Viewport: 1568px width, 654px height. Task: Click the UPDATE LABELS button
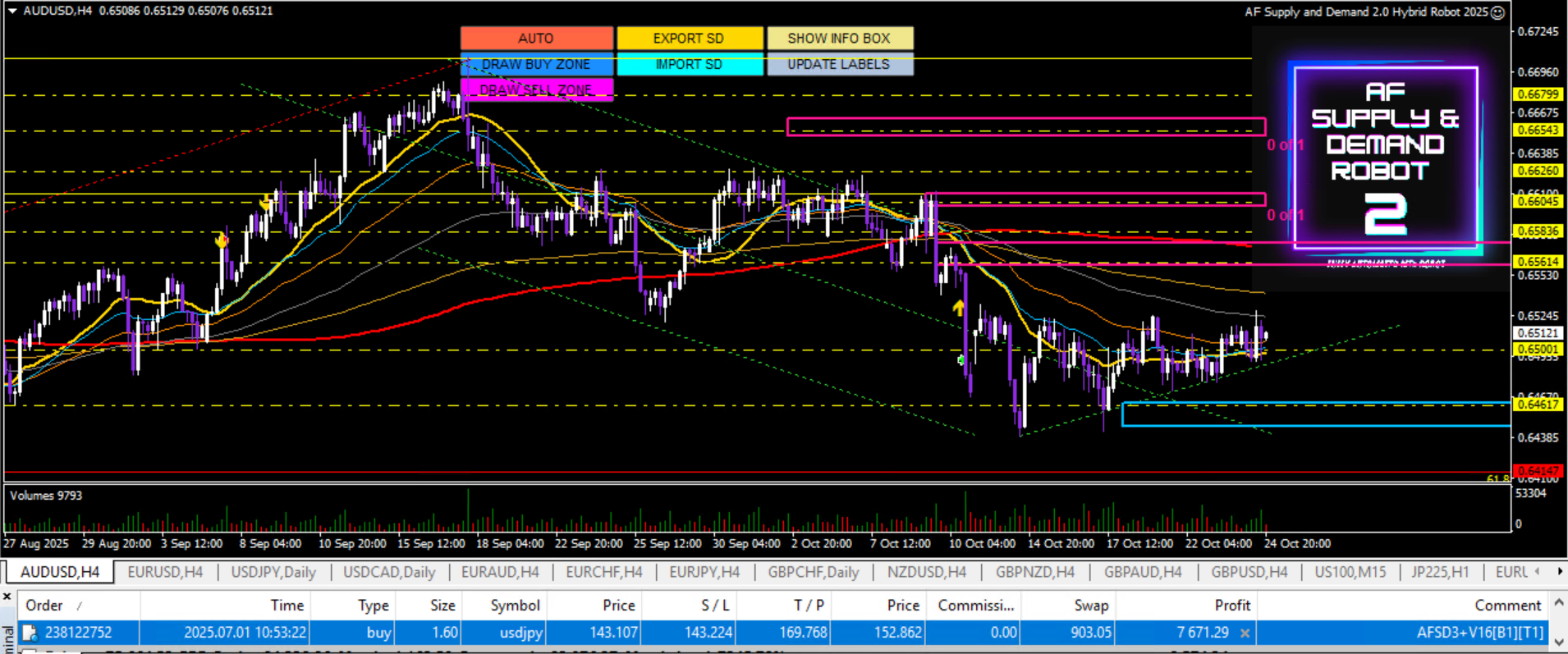(839, 64)
